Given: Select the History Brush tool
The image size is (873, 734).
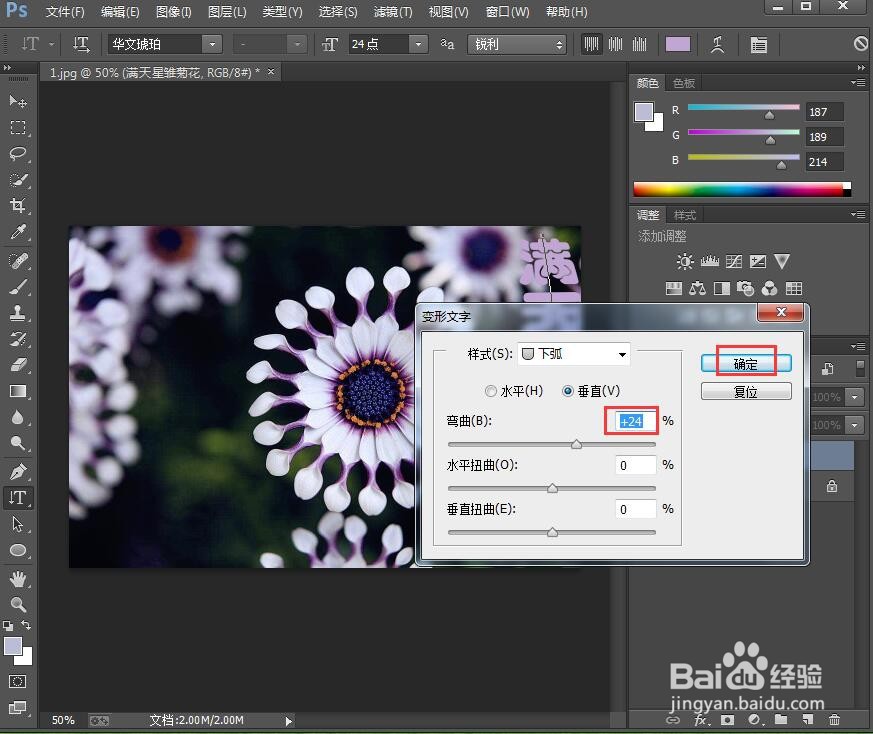Looking at the screenshot, I should tap(18, 339).
